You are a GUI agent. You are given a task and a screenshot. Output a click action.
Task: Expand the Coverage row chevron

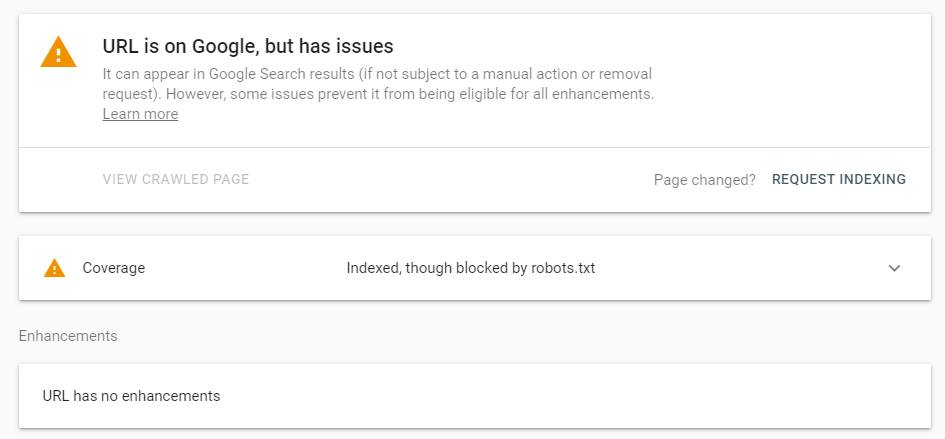pyautogui.click(x=894, y=268)
